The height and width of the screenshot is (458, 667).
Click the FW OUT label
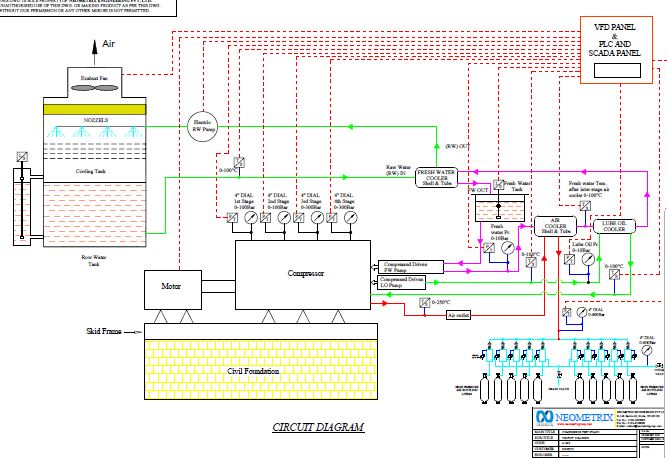[x=479, y=190]
